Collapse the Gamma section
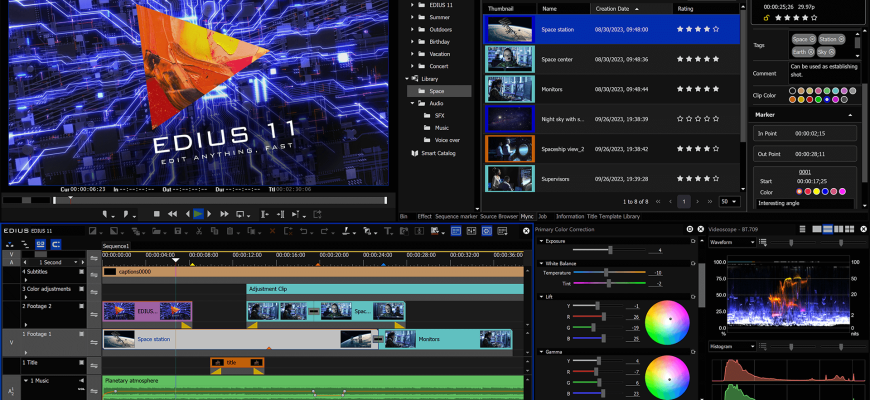Image resolution: width=870 pixels, height=400 pixels. (541, 352)
